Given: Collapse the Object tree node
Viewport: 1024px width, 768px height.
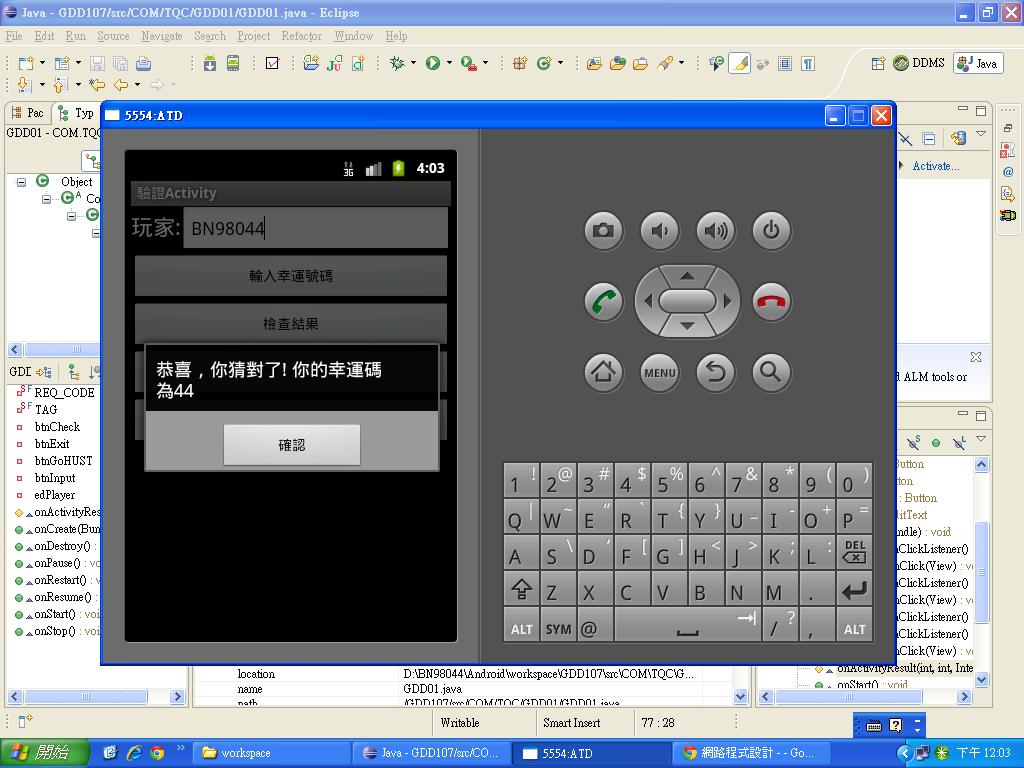Looking at the screenshot, I should (21, 182).
